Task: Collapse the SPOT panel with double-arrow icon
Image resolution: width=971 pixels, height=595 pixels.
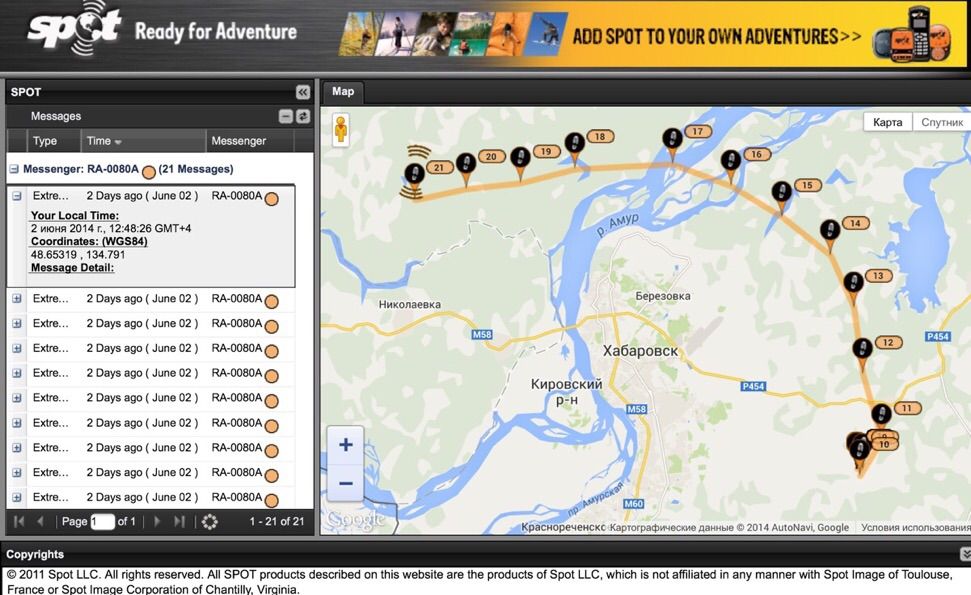Action: tap(302, 92)
